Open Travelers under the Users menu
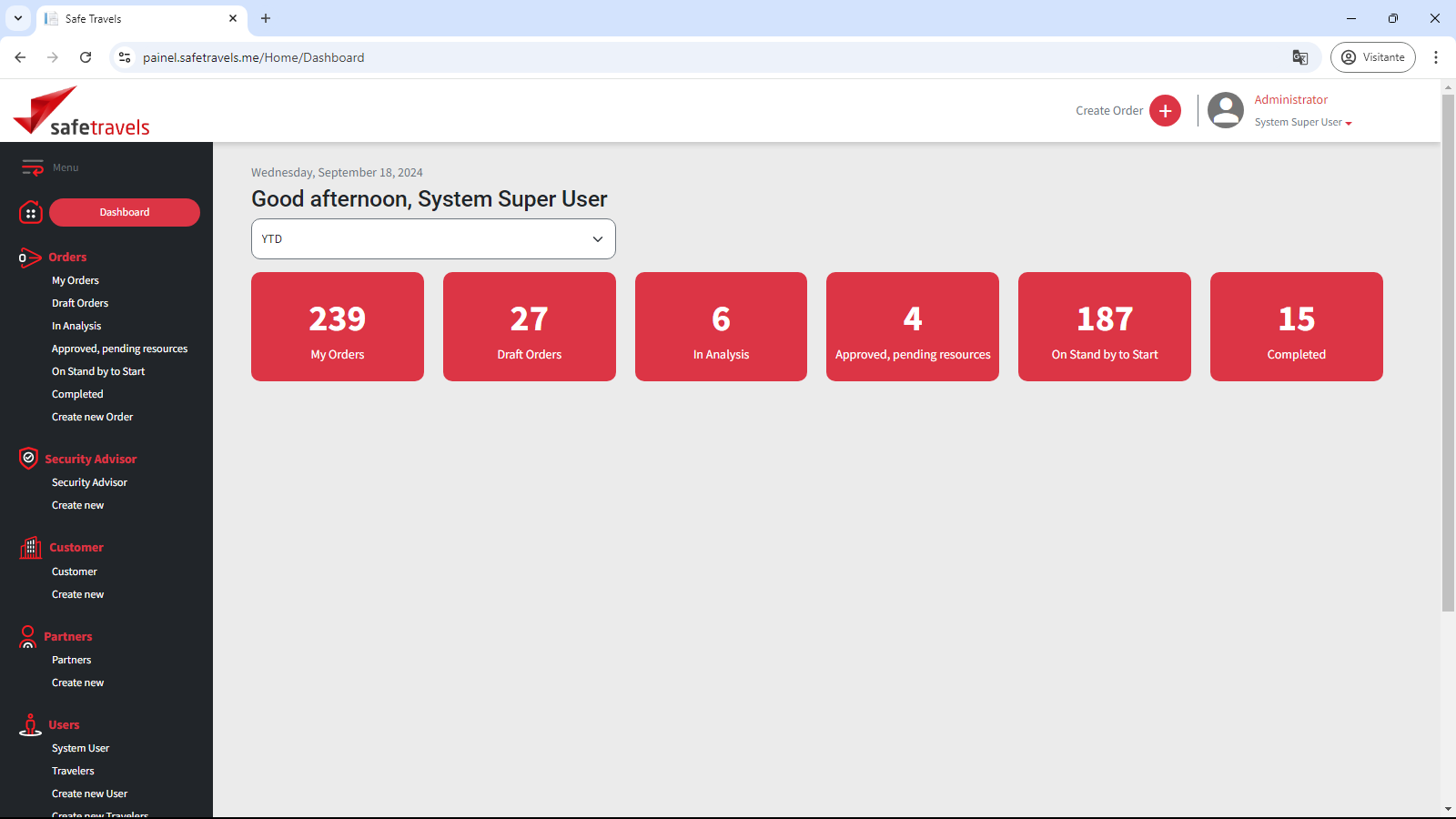The width and height of the screenshot is (1456, 819). pyautogui.click(x=73, y=771)
